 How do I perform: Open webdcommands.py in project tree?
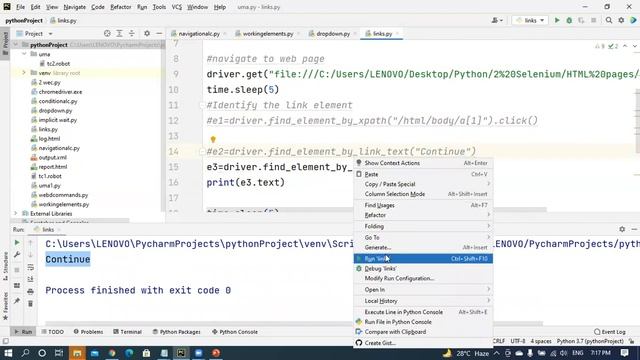point(63,195)
